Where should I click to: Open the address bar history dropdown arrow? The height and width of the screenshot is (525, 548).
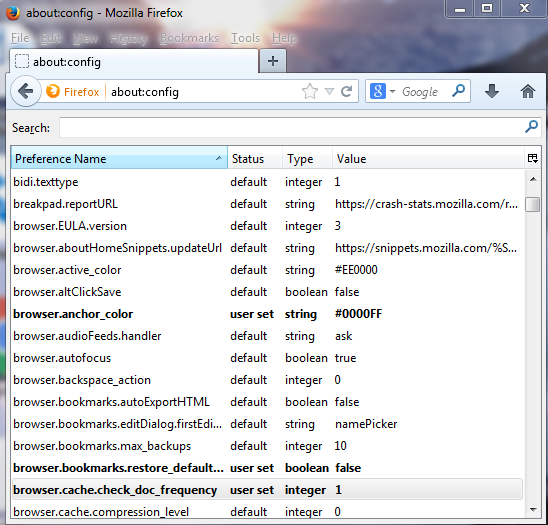point(329,92)
